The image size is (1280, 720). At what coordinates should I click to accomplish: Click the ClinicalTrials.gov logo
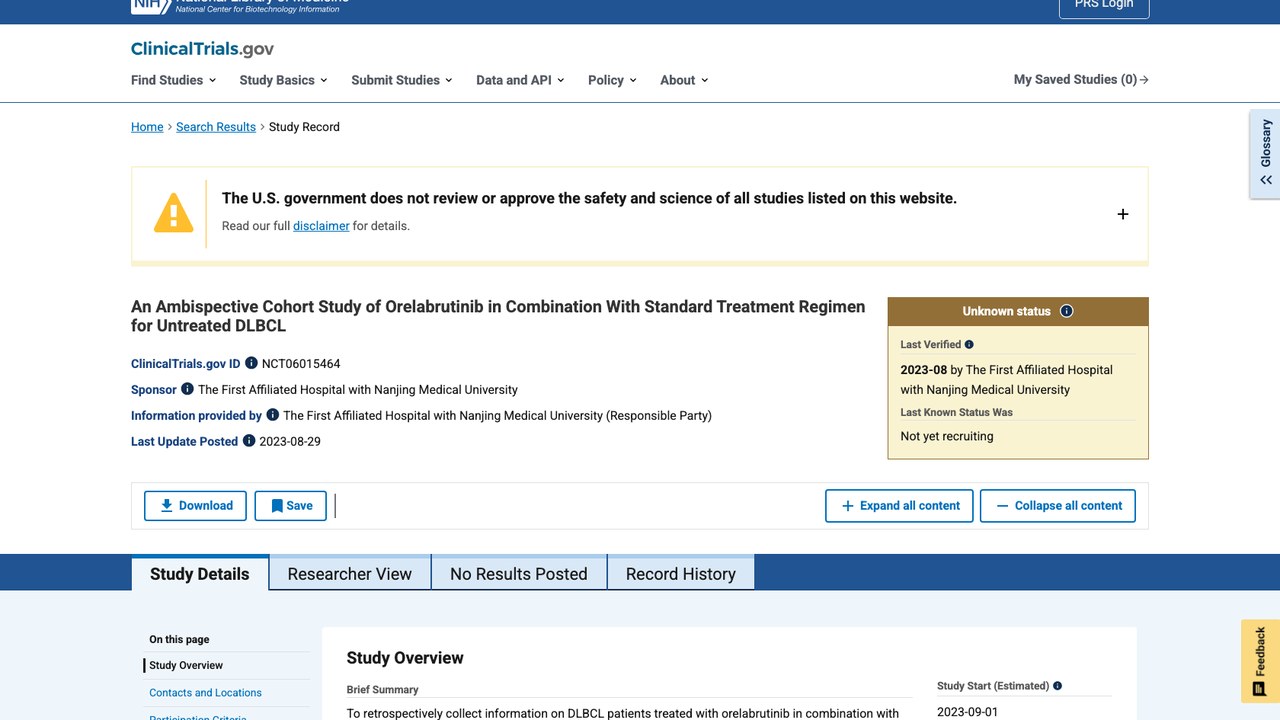pyautogui.click(x=202, y=49)
